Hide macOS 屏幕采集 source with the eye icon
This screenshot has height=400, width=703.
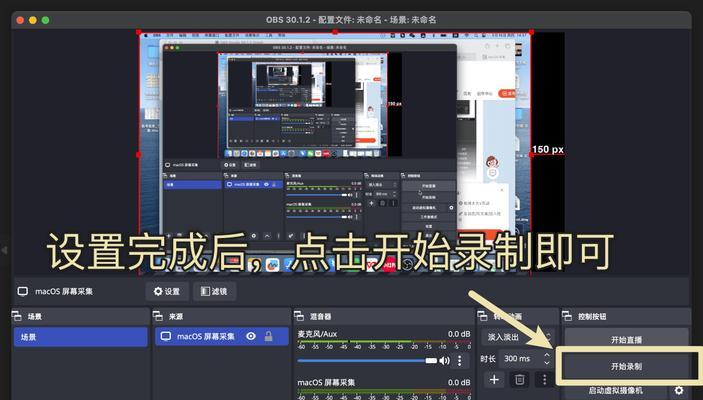(251, 336)
